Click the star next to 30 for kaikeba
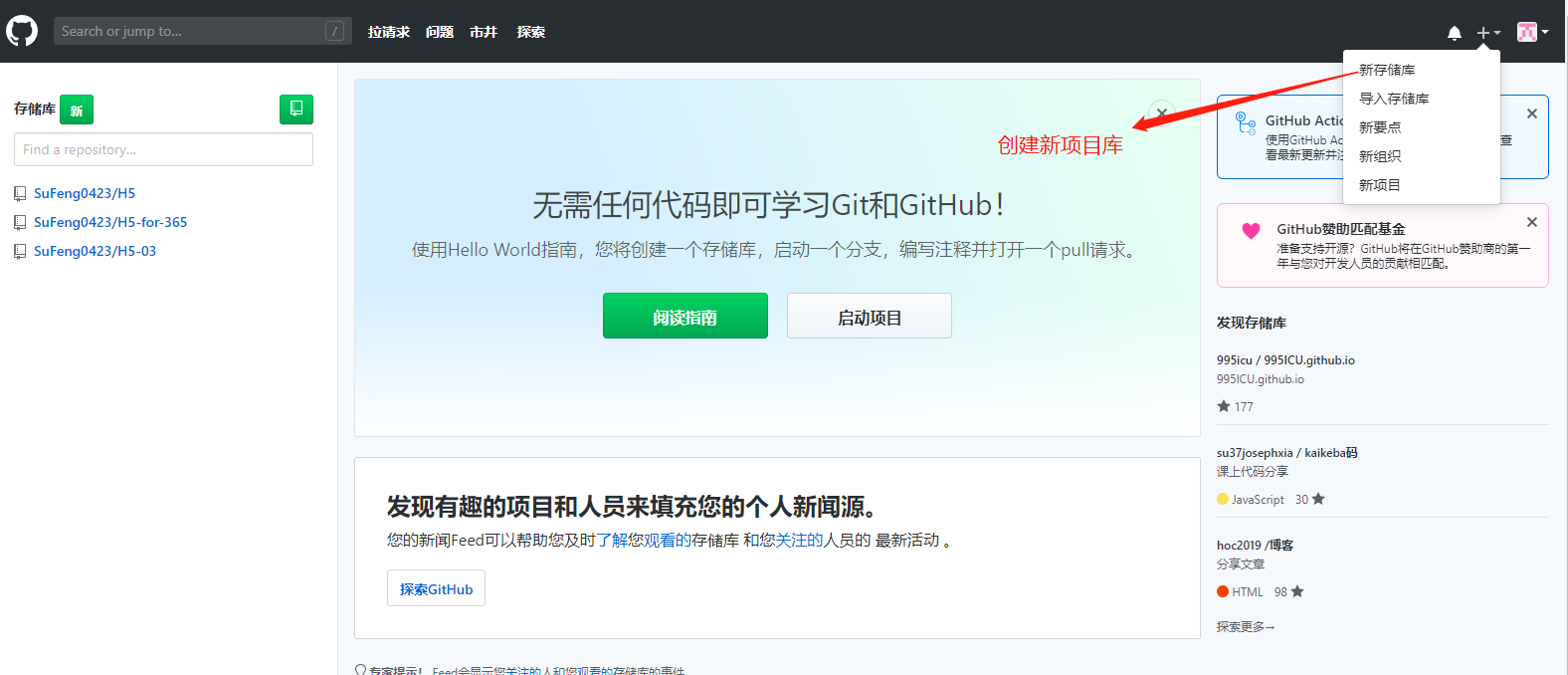 [x=1318, y=499]
